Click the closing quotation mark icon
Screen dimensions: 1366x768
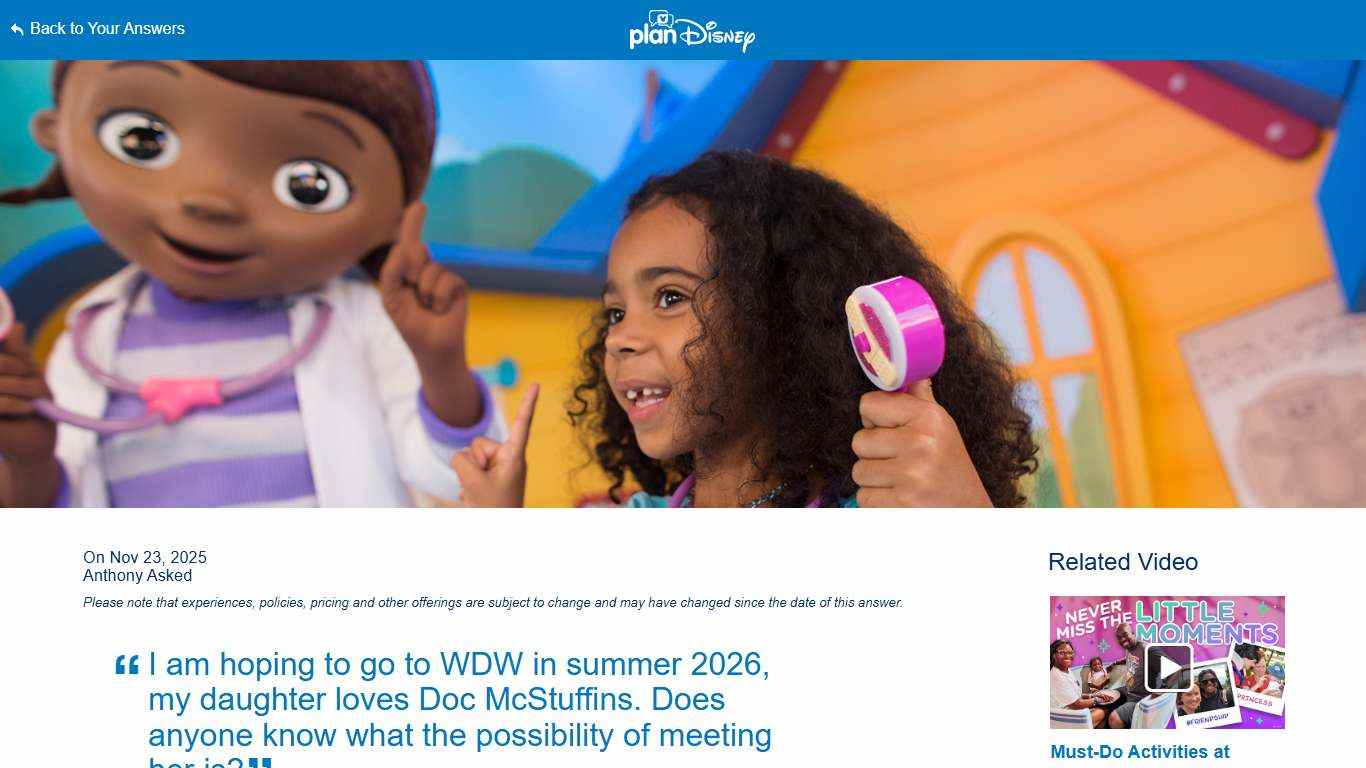[260, 764]
